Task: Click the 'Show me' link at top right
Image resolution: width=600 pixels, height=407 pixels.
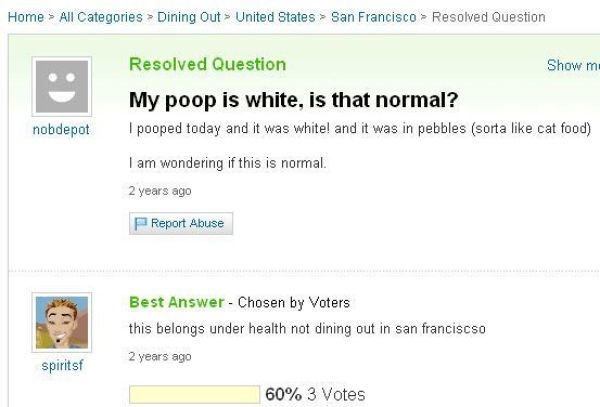Action: [572, 66]
